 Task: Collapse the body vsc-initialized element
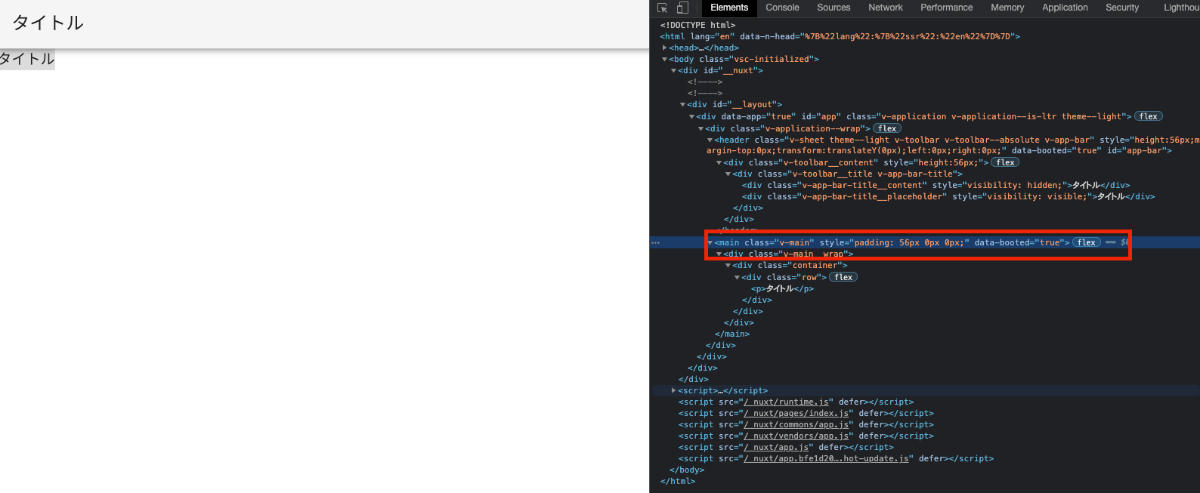pyautogui.click(x=664, y=59)
